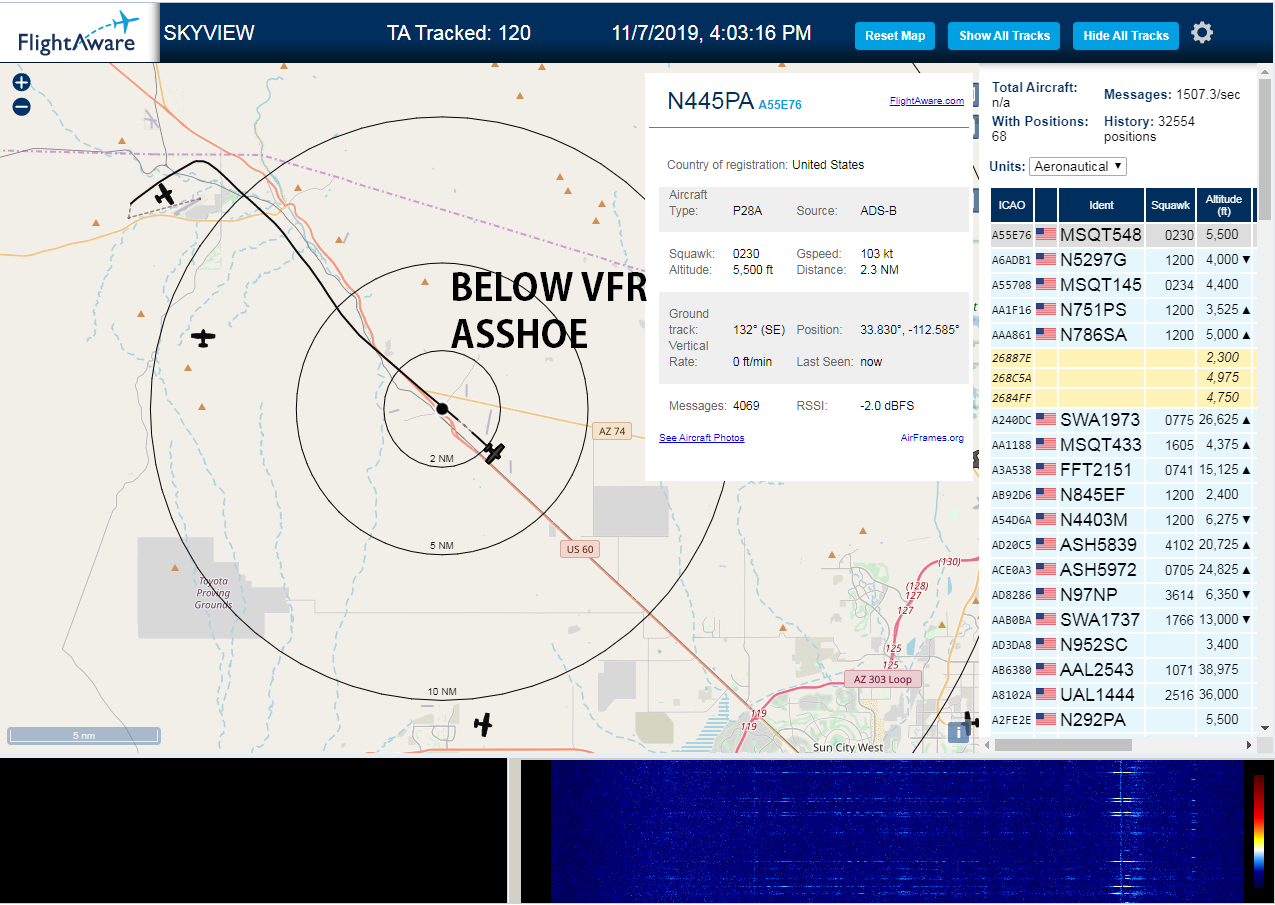Viewport: 1275px width, 905px height.
Task: Select the N952SC aircraft row
Action: [1123, 644]
